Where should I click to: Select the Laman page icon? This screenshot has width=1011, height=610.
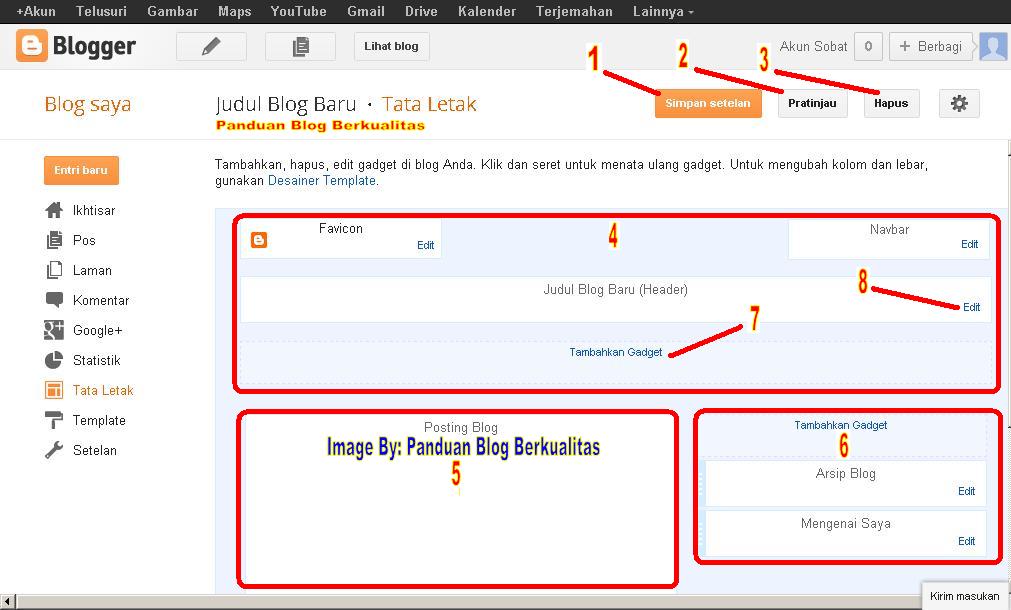click(x=53, y=270)
